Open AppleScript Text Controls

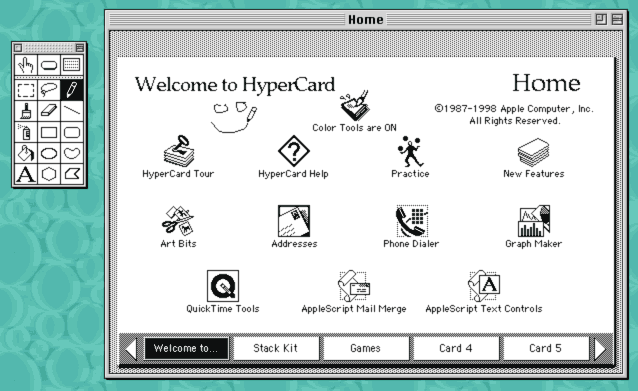coord(484,292)
